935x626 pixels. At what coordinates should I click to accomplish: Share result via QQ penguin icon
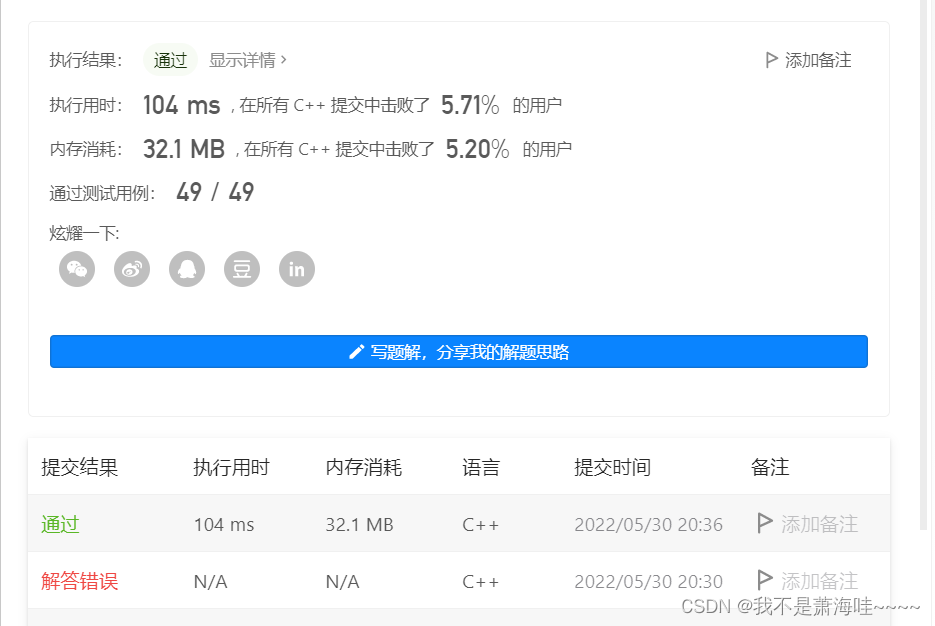(x=187, y=269)
